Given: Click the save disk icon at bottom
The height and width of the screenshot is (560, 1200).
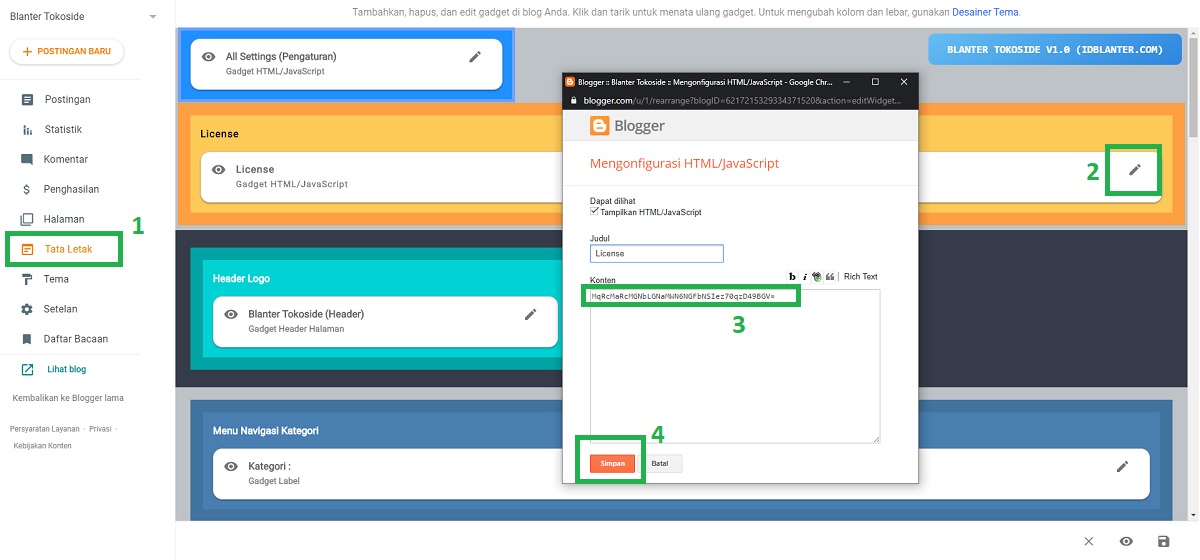Looking at the screenshot, I should point(1163,541).
